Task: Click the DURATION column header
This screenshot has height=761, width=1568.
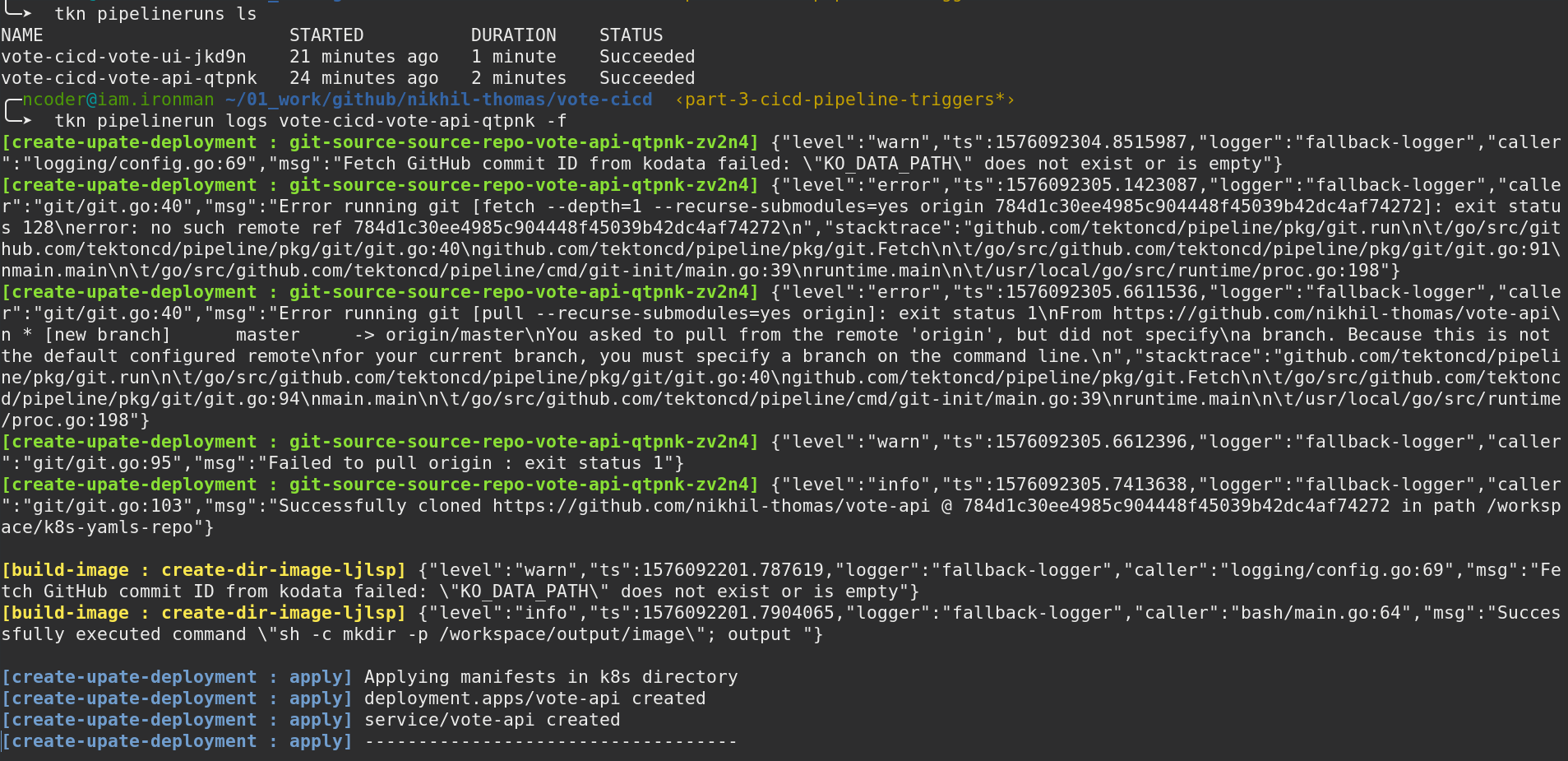Action: click(x=513, y=35)
